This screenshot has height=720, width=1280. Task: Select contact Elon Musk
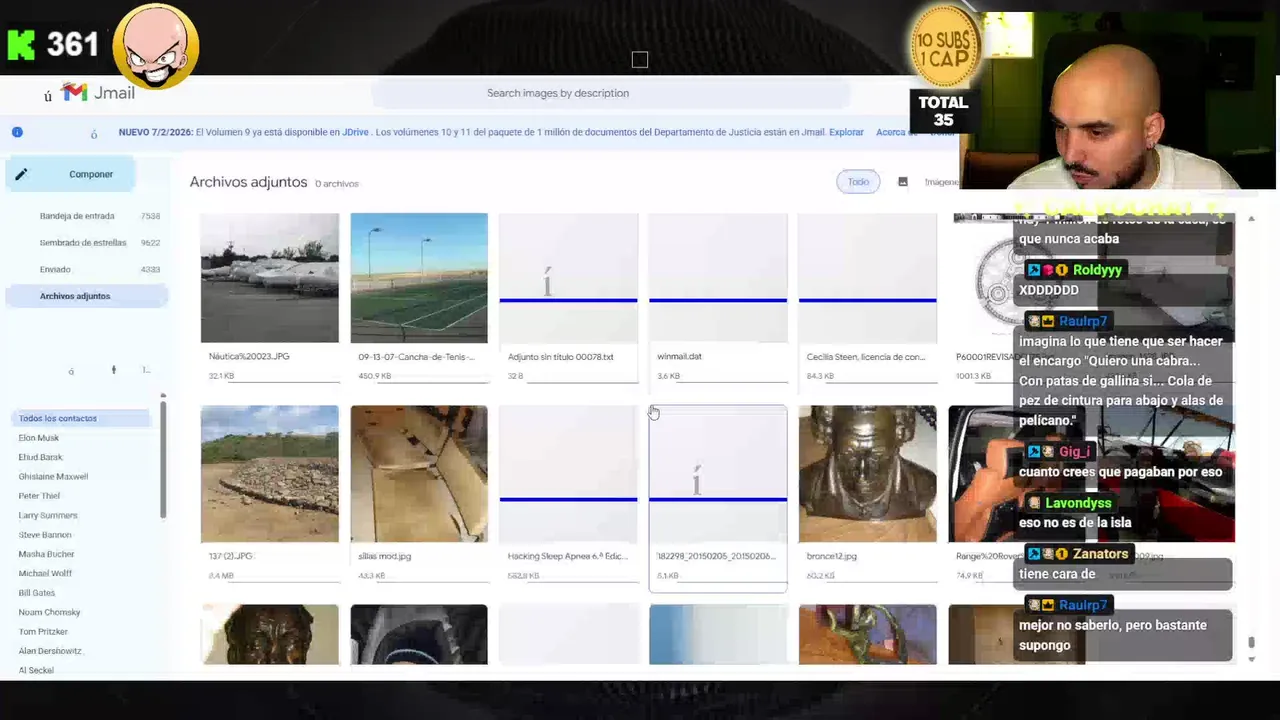coord(39,438)
